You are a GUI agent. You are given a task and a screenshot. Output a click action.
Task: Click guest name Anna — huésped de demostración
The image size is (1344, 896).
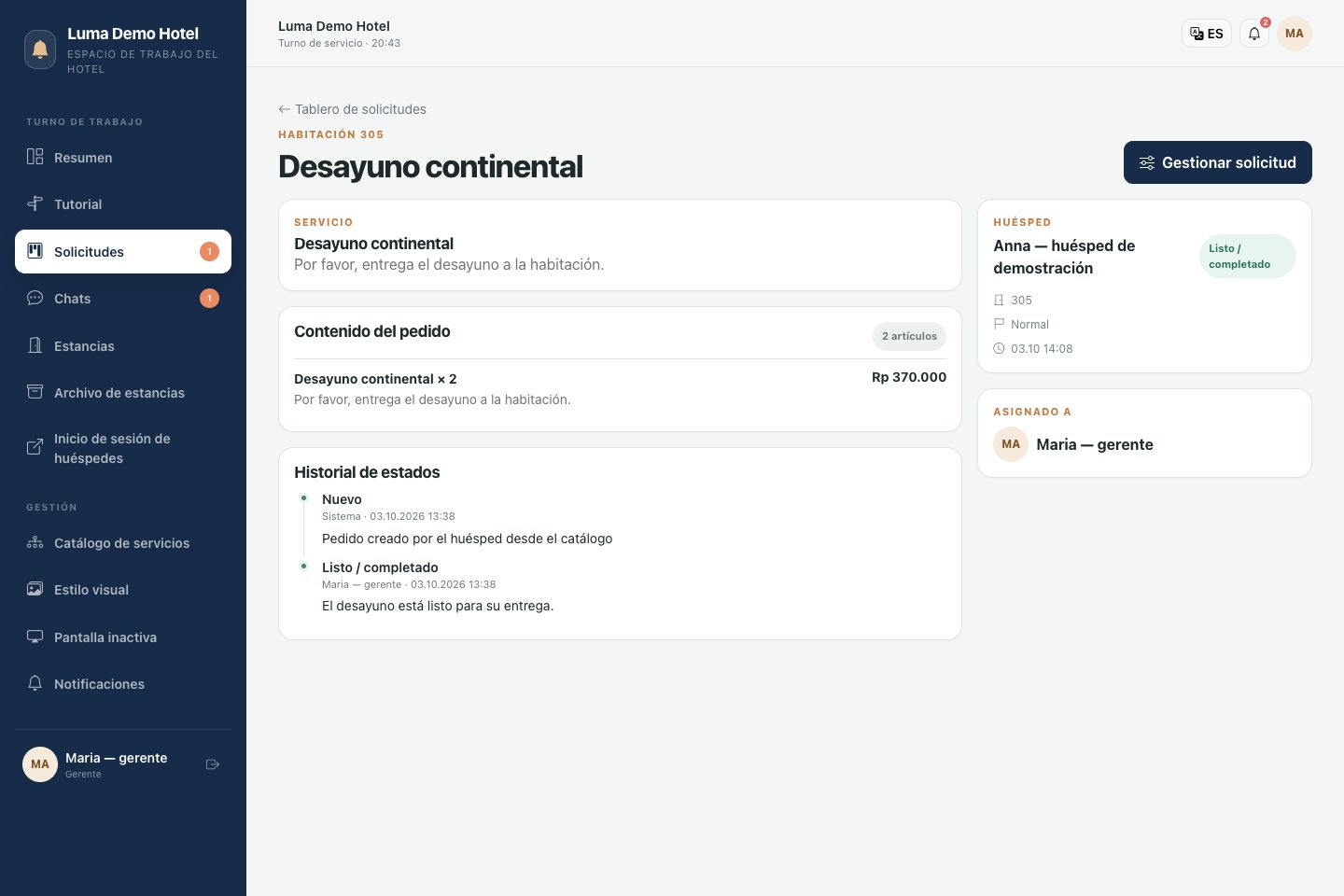tap(1064, 257)
